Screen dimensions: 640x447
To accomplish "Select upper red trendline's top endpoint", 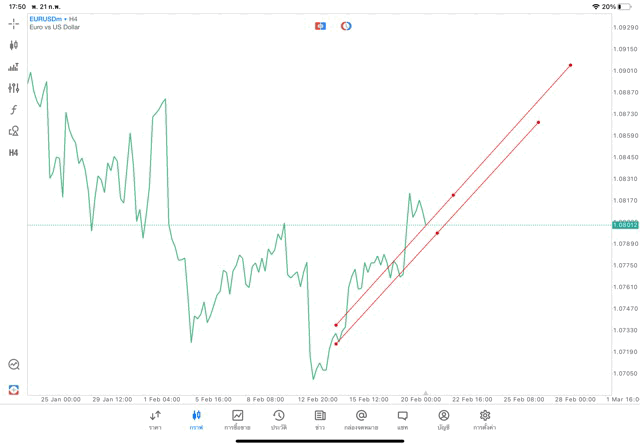I will point(570,65).
